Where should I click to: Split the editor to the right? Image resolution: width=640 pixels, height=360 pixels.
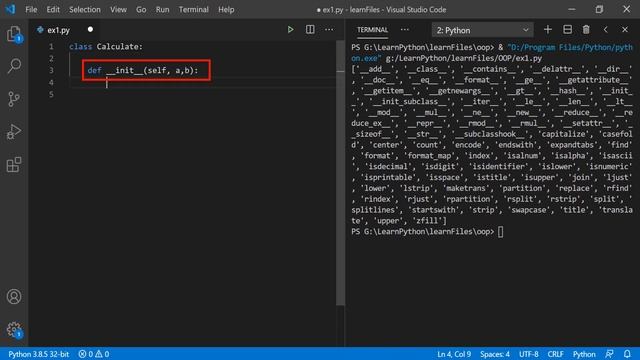310,29
